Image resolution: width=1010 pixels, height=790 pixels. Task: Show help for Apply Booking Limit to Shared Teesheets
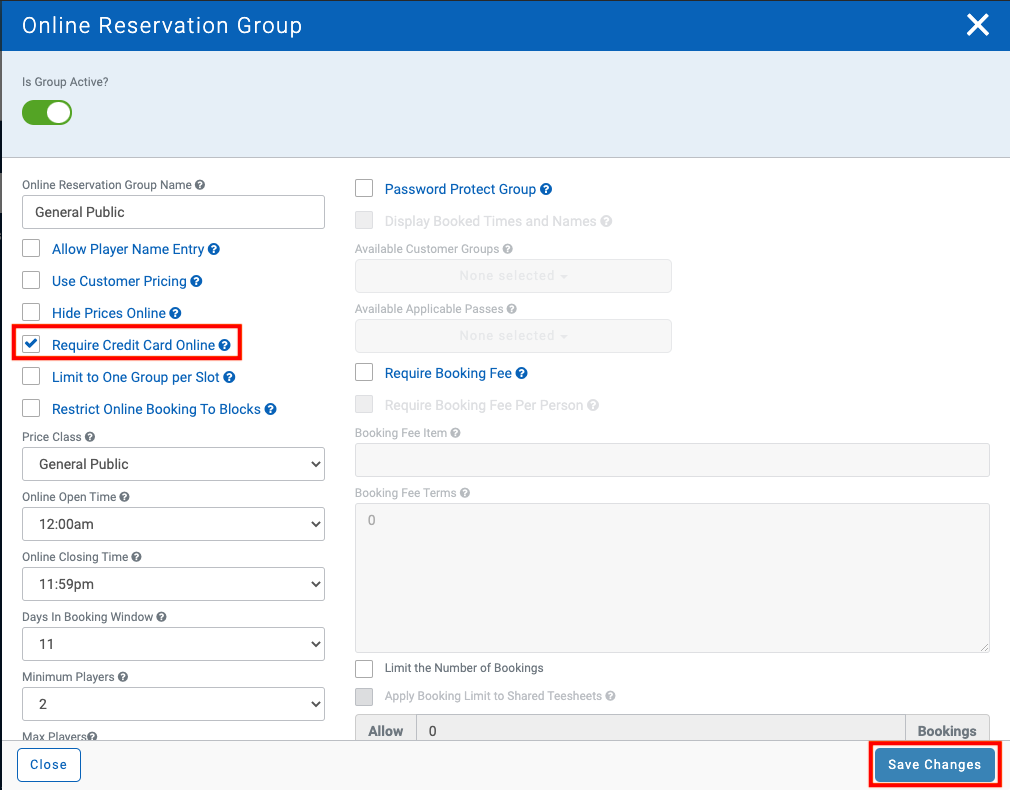click(x=610, y=696)
